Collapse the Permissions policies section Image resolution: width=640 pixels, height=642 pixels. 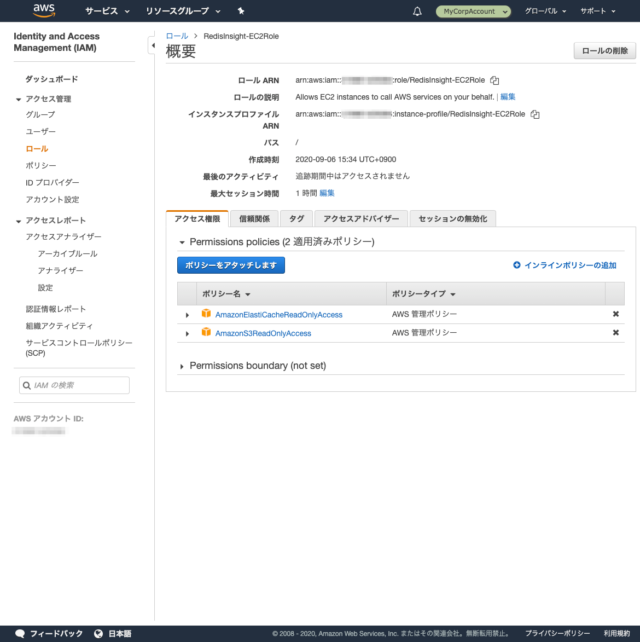tap(182, 242)
